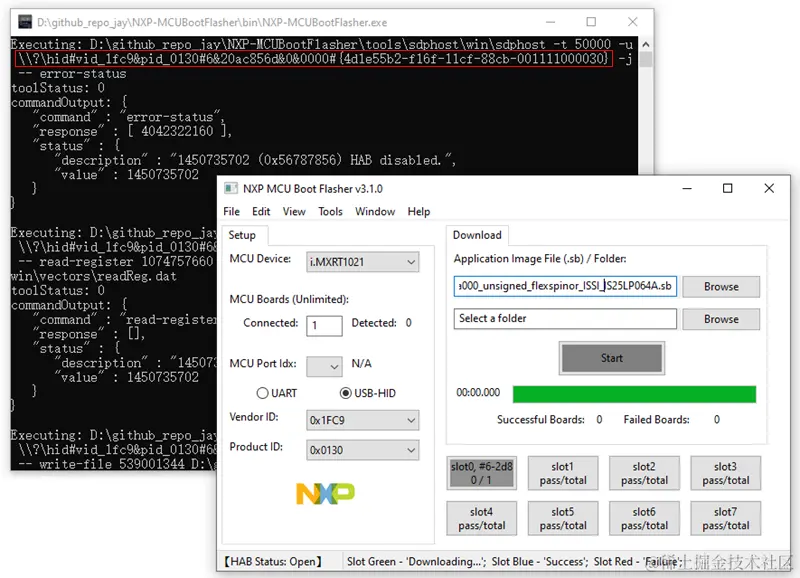Open the Help menu
The image size is (800, 578).
point(419,211)
